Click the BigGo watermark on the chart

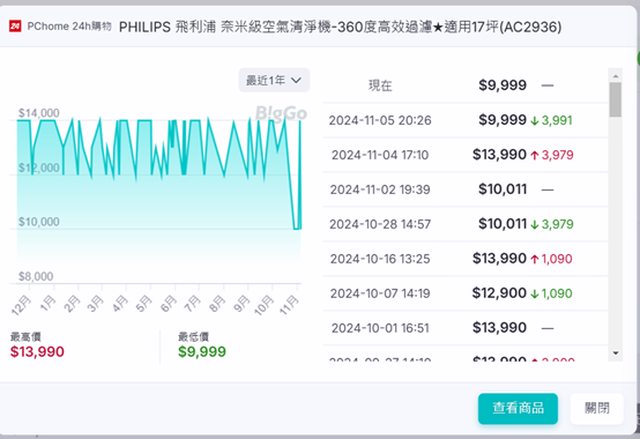coord(281,113)
